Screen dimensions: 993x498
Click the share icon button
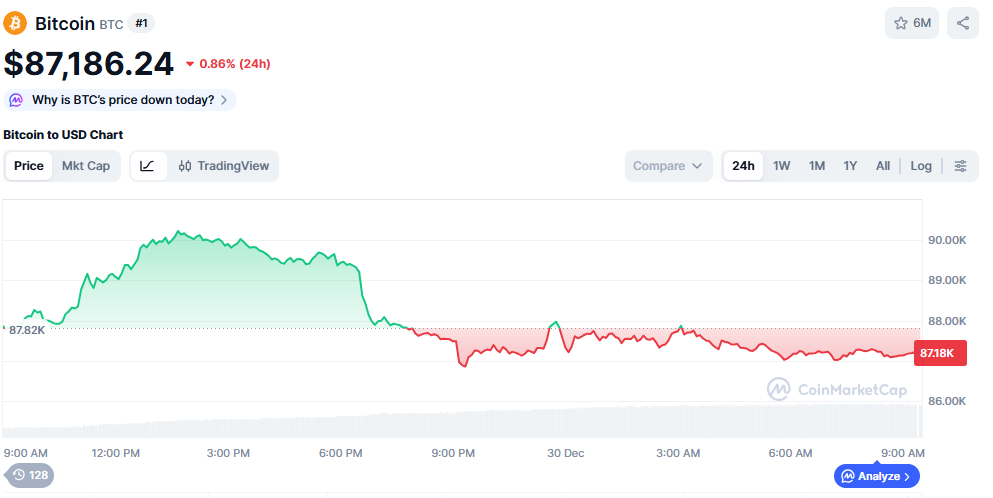click(963, 23)
